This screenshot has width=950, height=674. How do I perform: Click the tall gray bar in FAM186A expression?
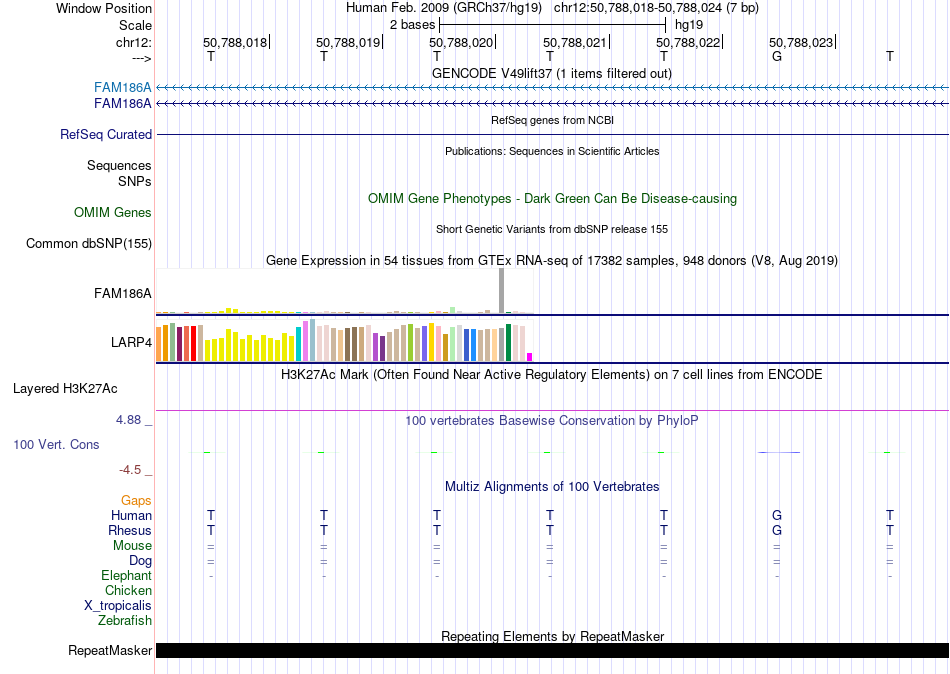(502, 291)
